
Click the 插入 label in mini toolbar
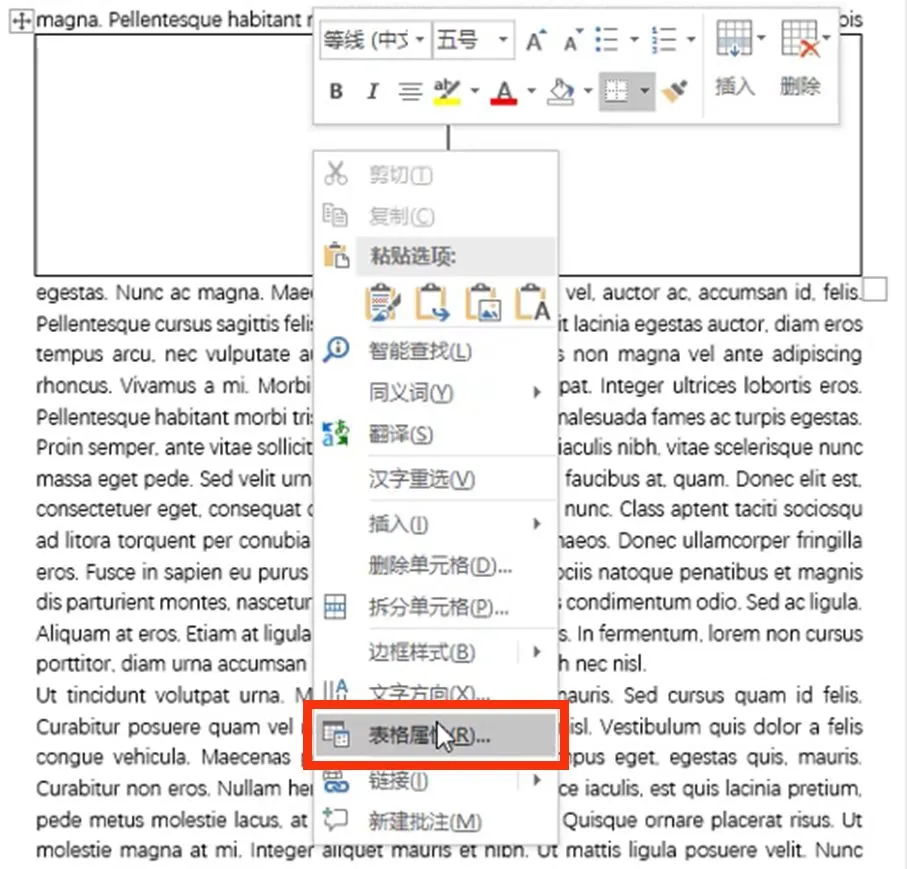click(x=735, y=87)
